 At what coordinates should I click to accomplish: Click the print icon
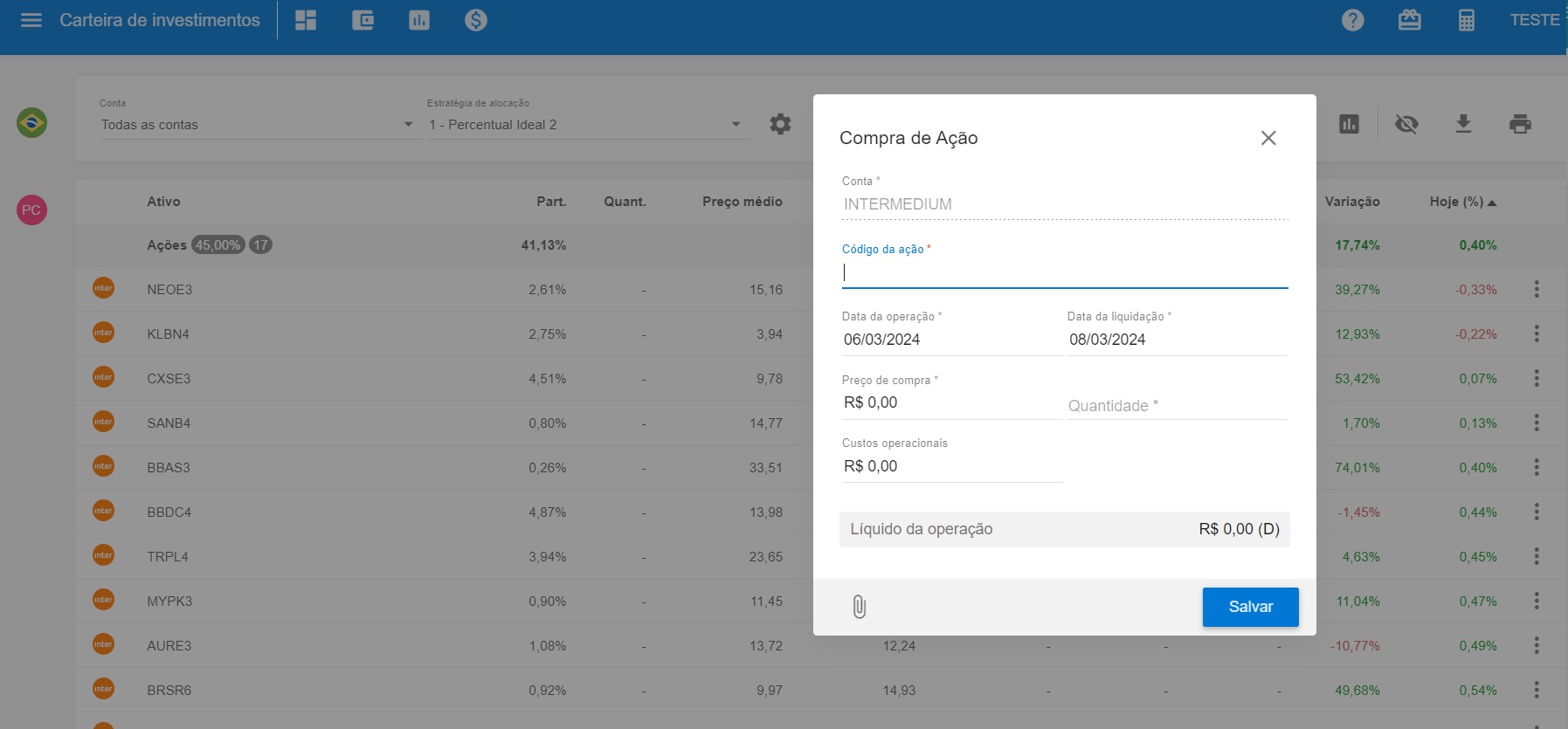[x=1520, y=124]
